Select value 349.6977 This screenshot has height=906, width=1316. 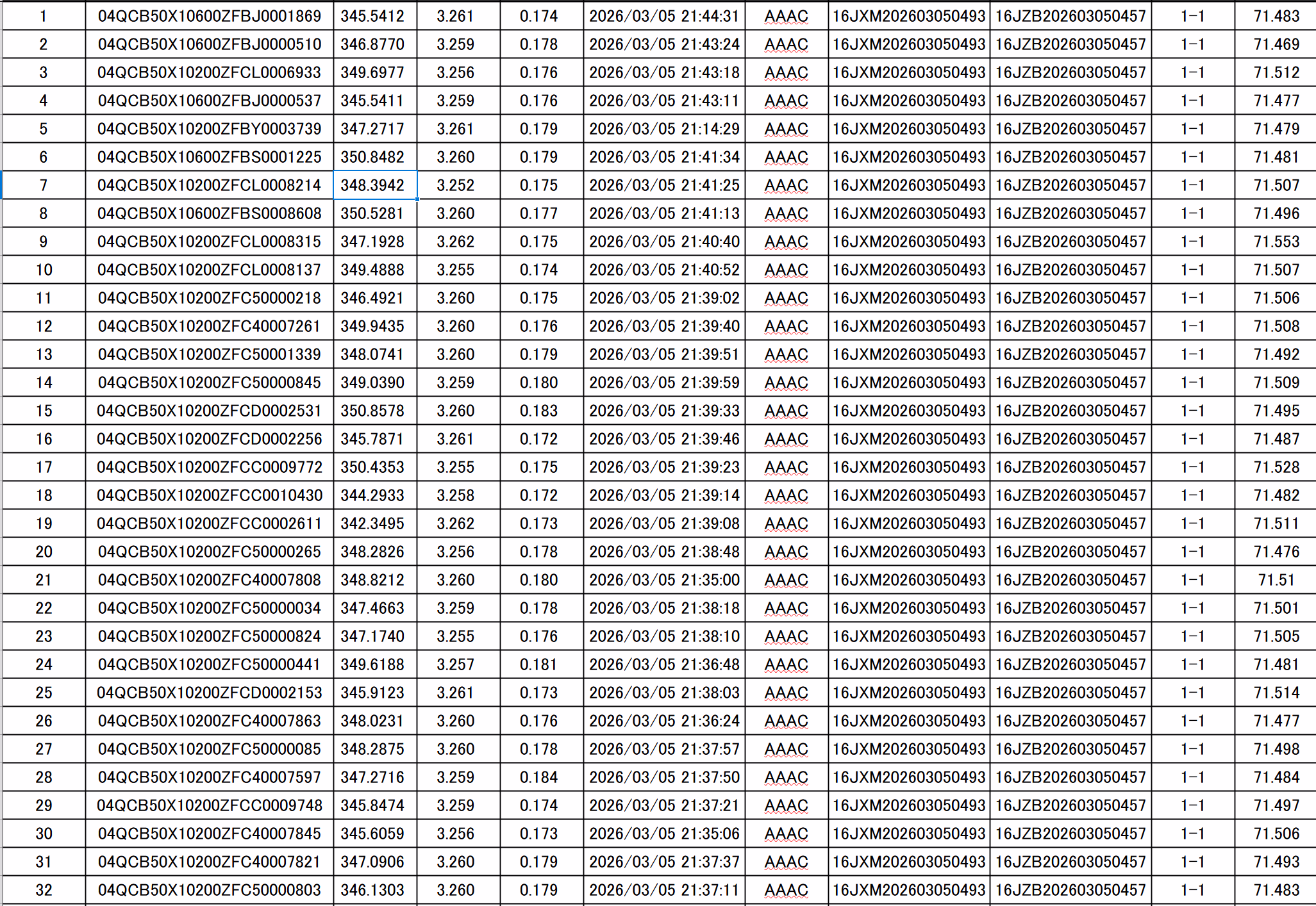(x=375, y=72)
